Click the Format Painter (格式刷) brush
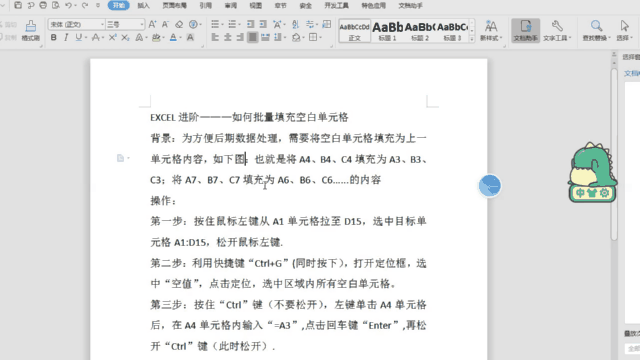Viewport: 640px width, 360px height. (31, 30)
